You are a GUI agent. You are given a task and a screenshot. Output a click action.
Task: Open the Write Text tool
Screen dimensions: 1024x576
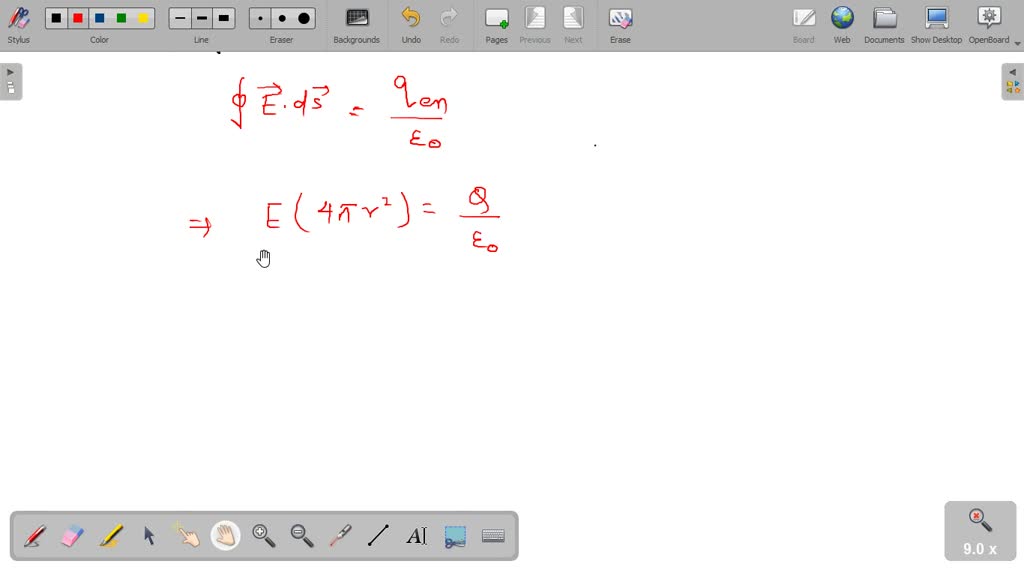(x=417, y=535)
